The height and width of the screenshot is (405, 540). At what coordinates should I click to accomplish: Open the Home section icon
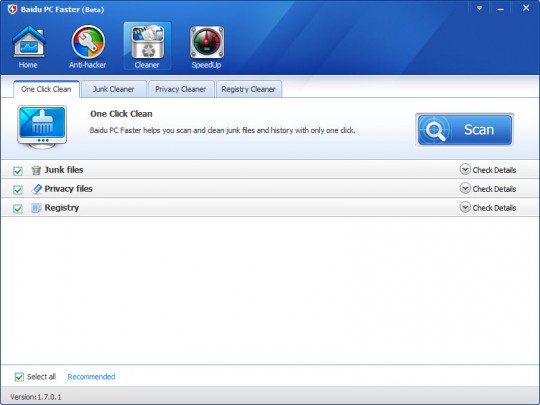click(29, 41)
